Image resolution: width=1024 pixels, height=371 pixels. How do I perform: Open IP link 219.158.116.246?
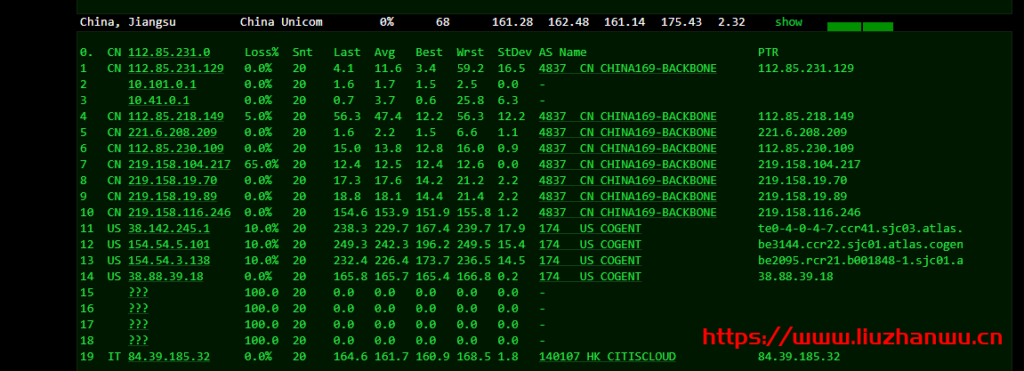coord(180,212)
